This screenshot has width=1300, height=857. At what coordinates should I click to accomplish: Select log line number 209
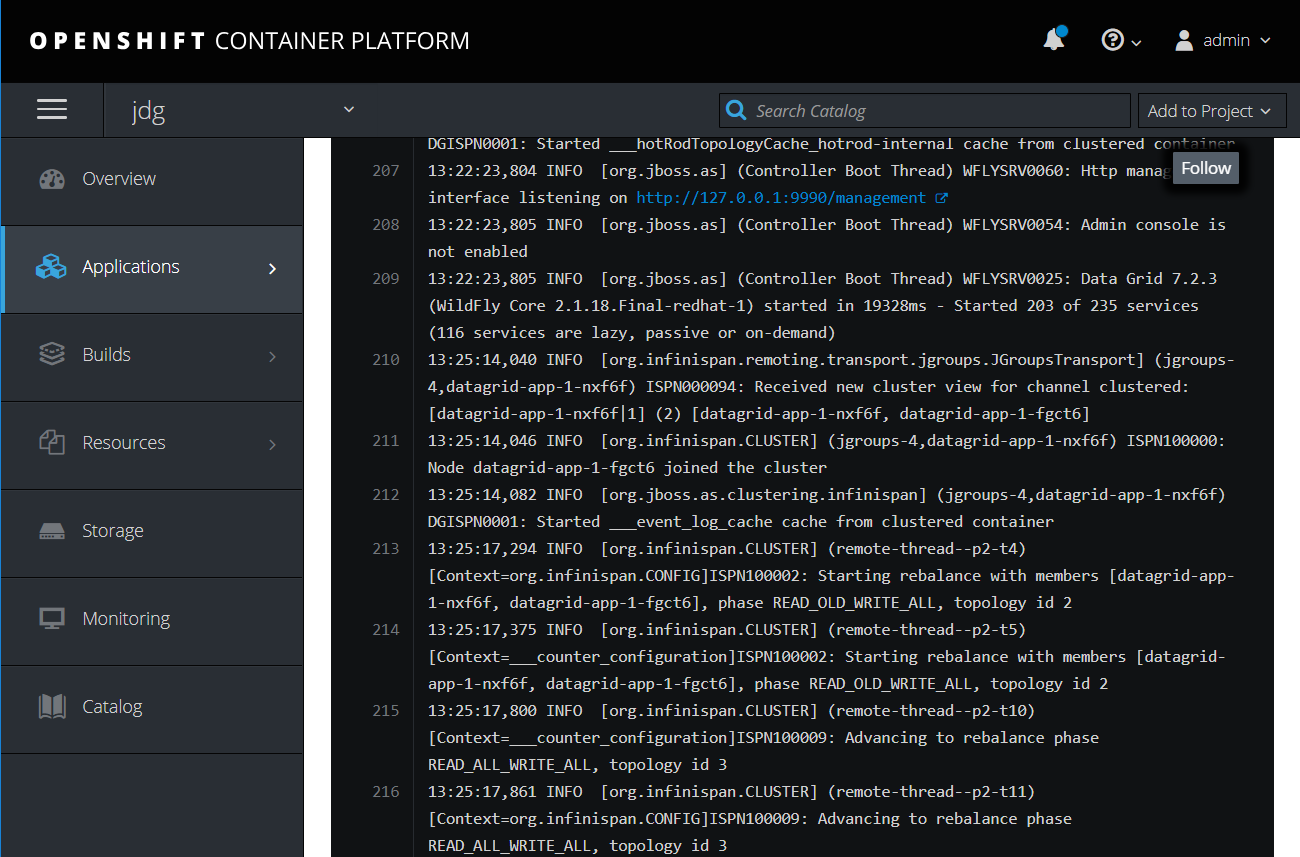[x=386, y=279]
